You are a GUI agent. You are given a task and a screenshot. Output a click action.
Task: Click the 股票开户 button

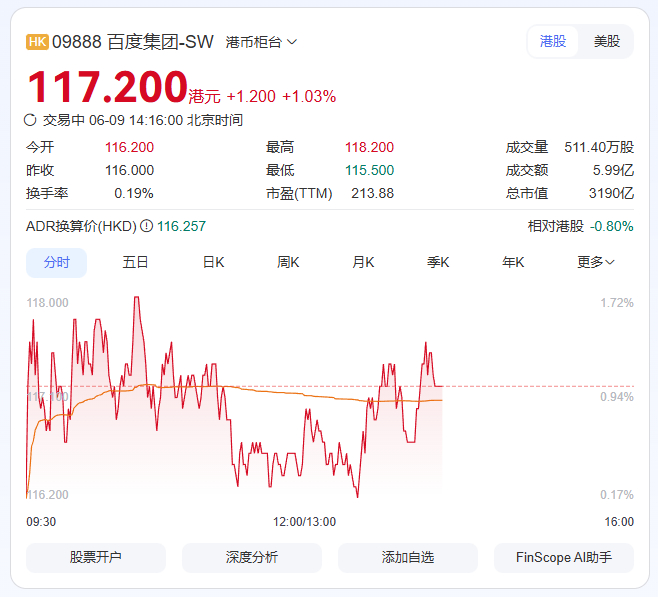[x=96, y=558]
